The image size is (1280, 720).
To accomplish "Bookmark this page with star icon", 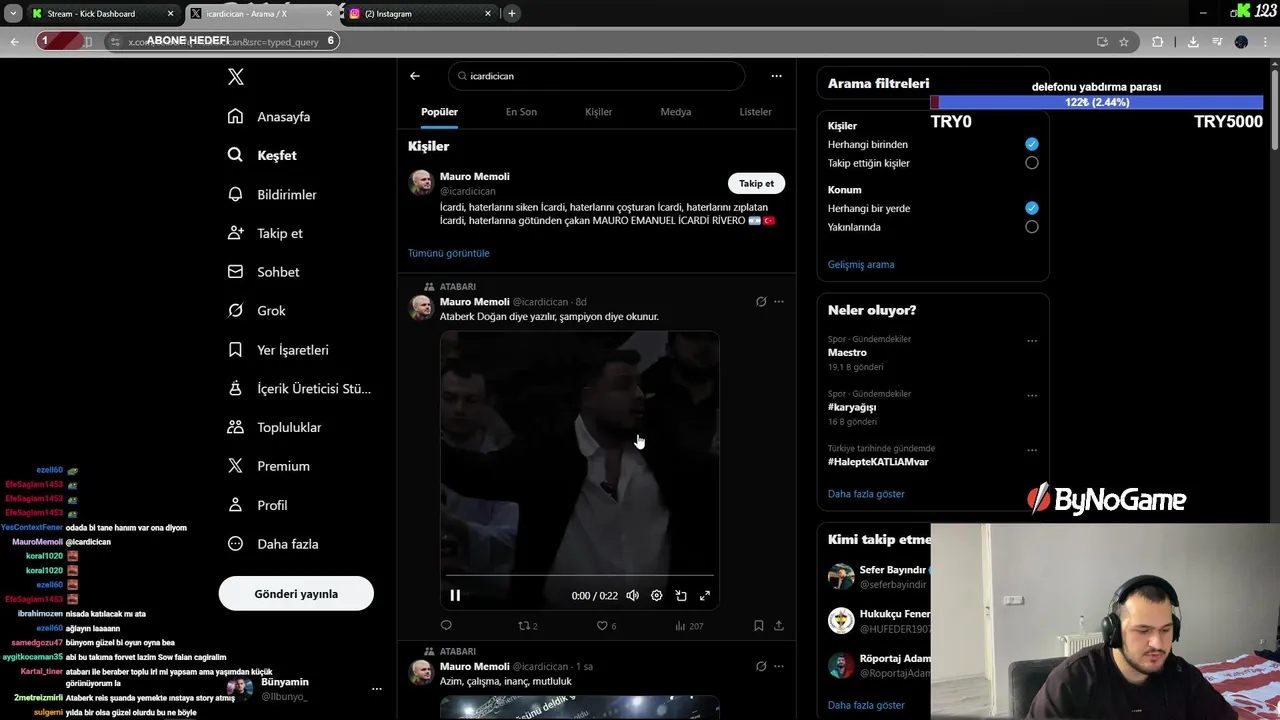I will pyautogui.click(x=1124, y=42).
